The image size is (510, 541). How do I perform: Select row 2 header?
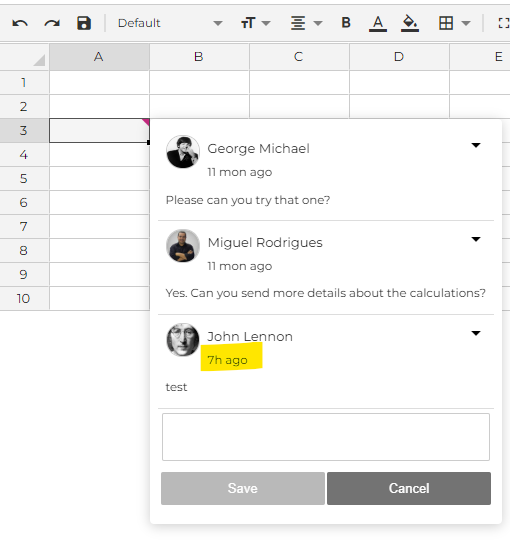(24, 107)
